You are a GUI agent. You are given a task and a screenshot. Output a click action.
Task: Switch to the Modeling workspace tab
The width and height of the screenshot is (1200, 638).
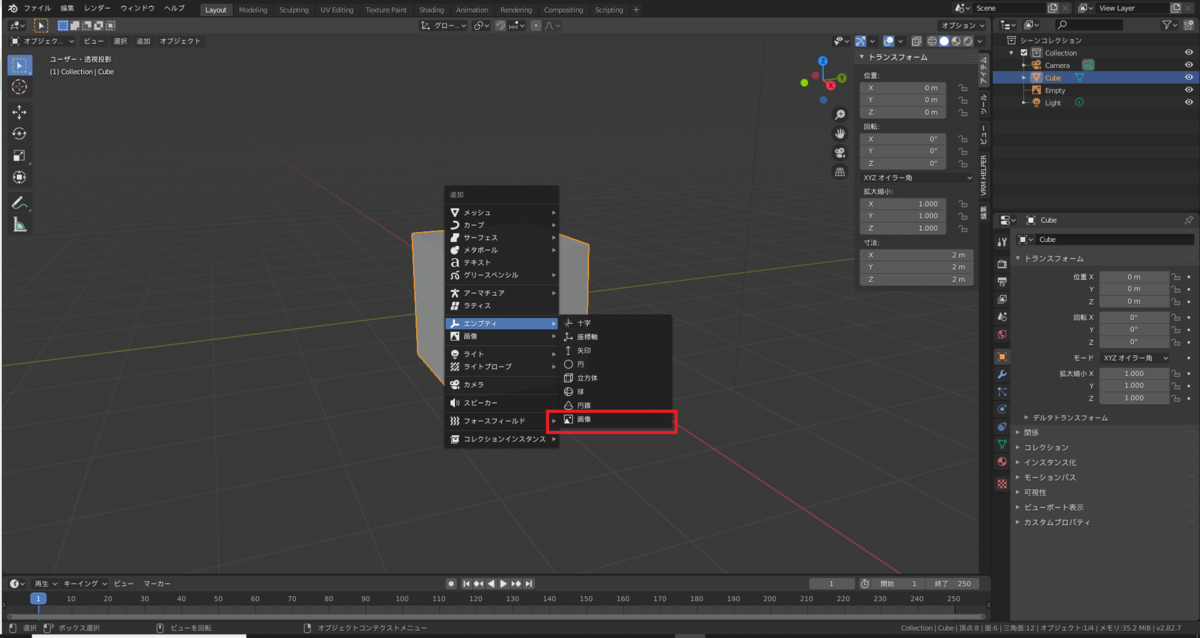[x=253, y=9]
